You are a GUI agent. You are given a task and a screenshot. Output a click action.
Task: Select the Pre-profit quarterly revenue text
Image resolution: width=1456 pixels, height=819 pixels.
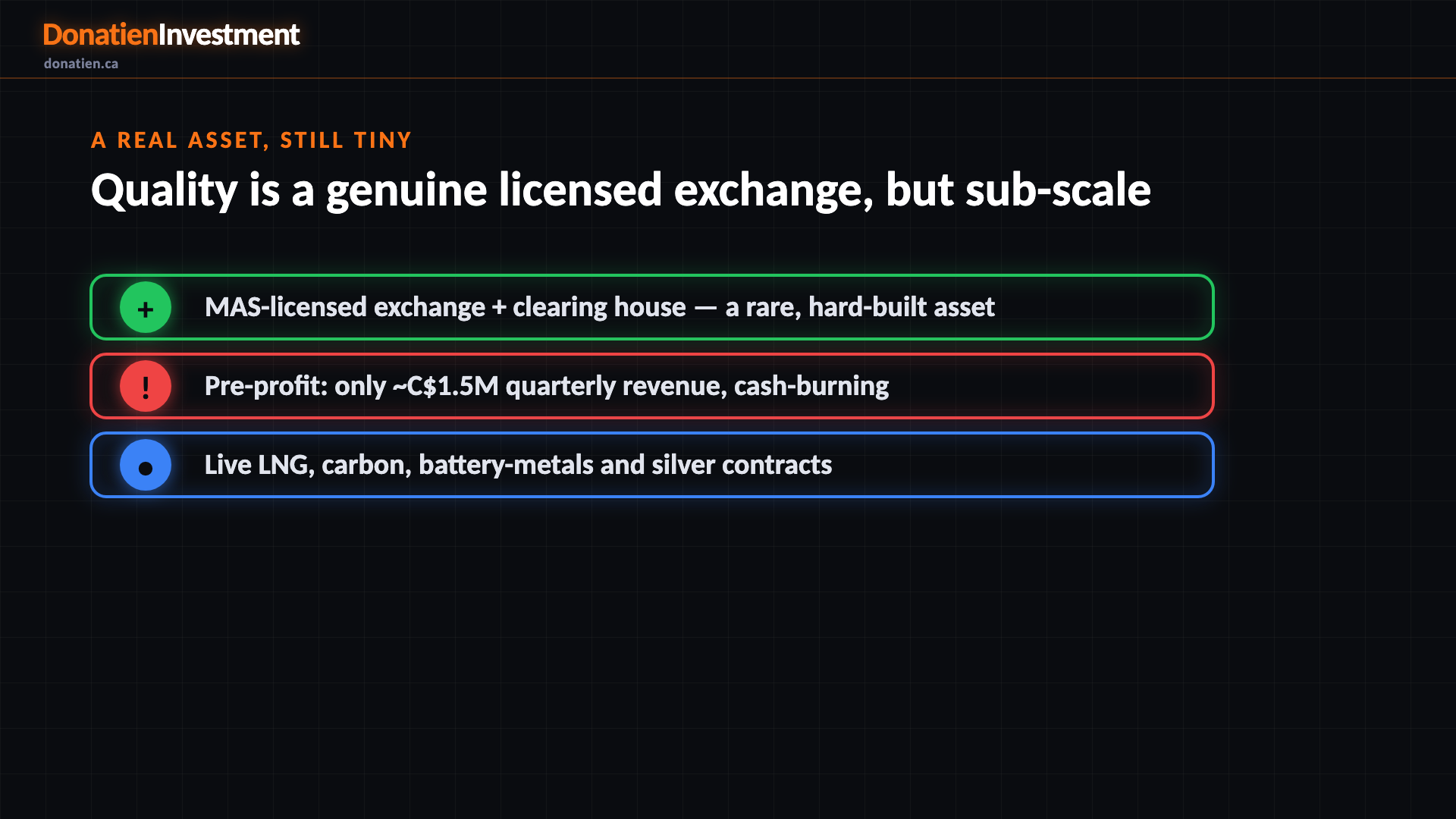(547, 386)
